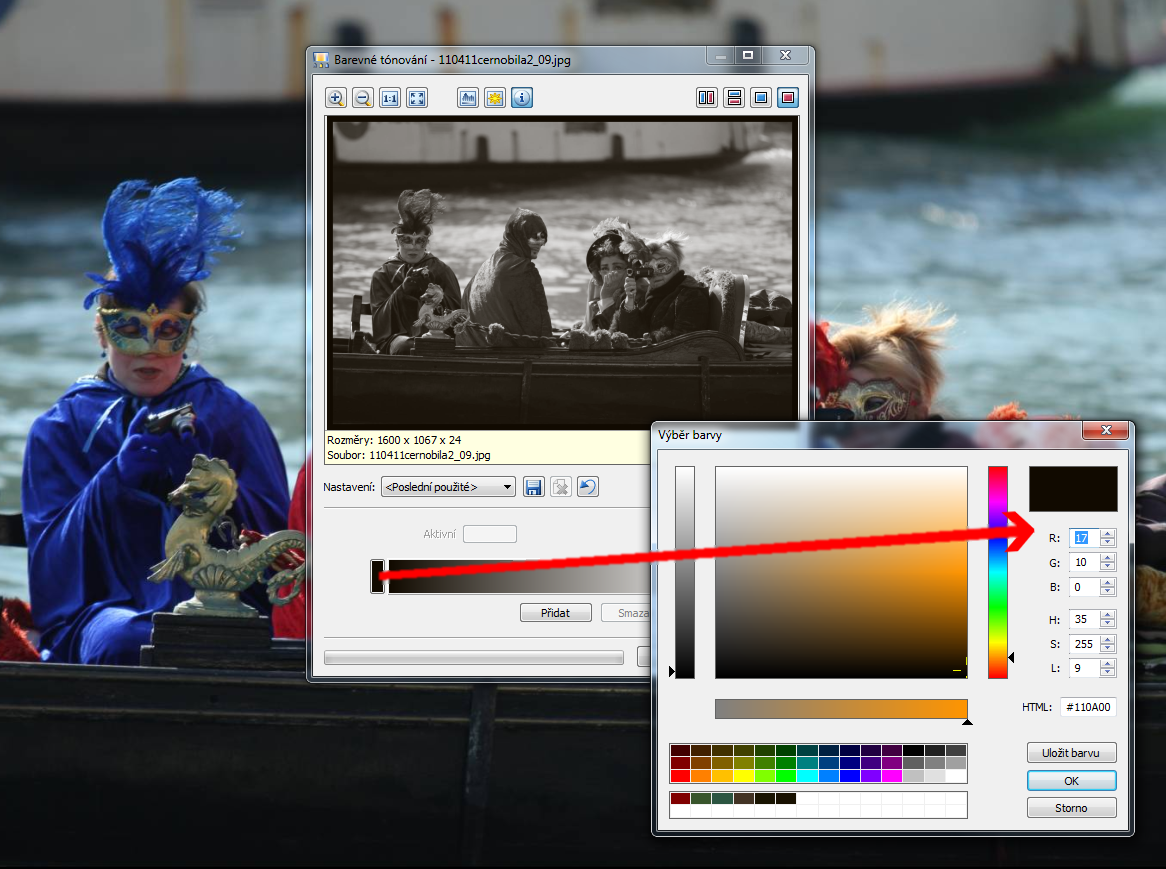
Task: Toggle the image information button
Action: pyautogui.click(x=522, y=98)
